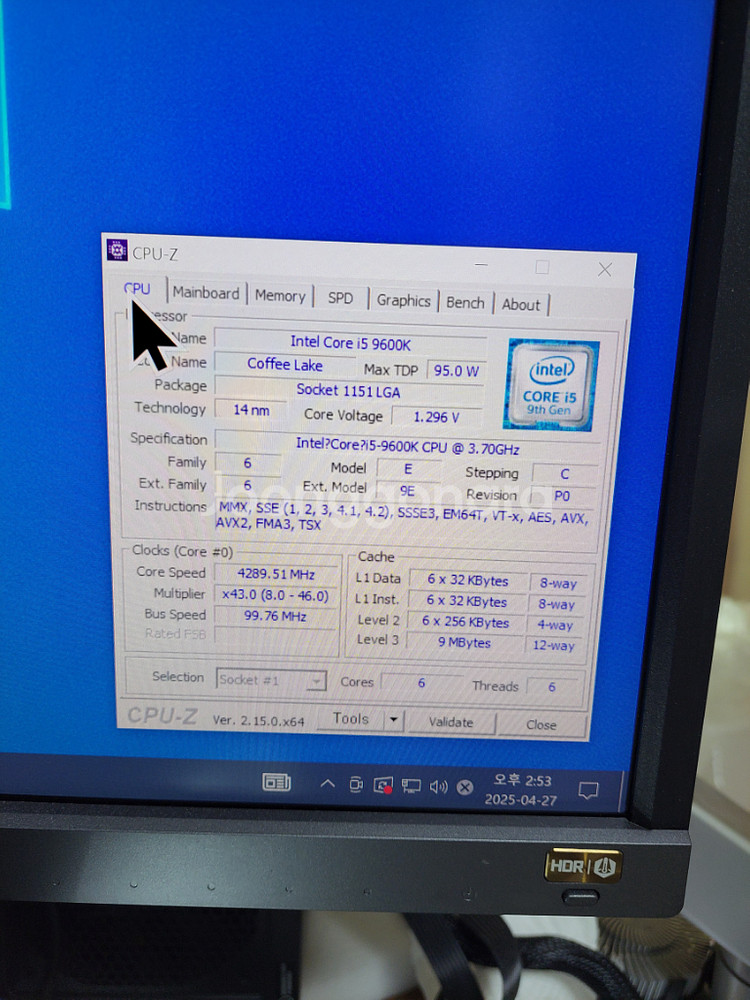Click the Level 3 9 MBytes value
The image size is (750, 1000).
pos(464,643)
